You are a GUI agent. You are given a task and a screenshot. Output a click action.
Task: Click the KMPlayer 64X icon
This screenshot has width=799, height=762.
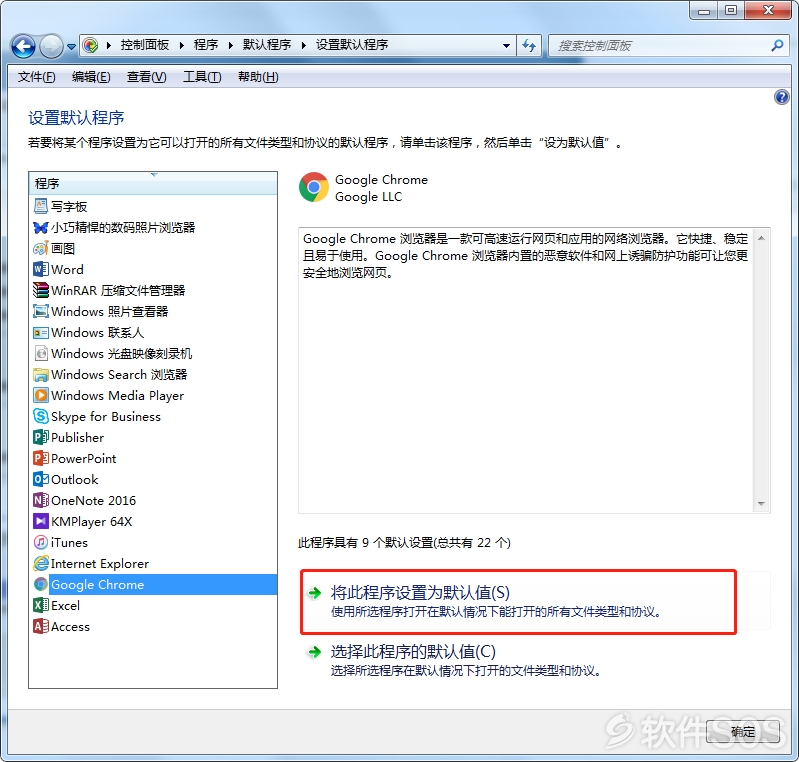(41, 521)
